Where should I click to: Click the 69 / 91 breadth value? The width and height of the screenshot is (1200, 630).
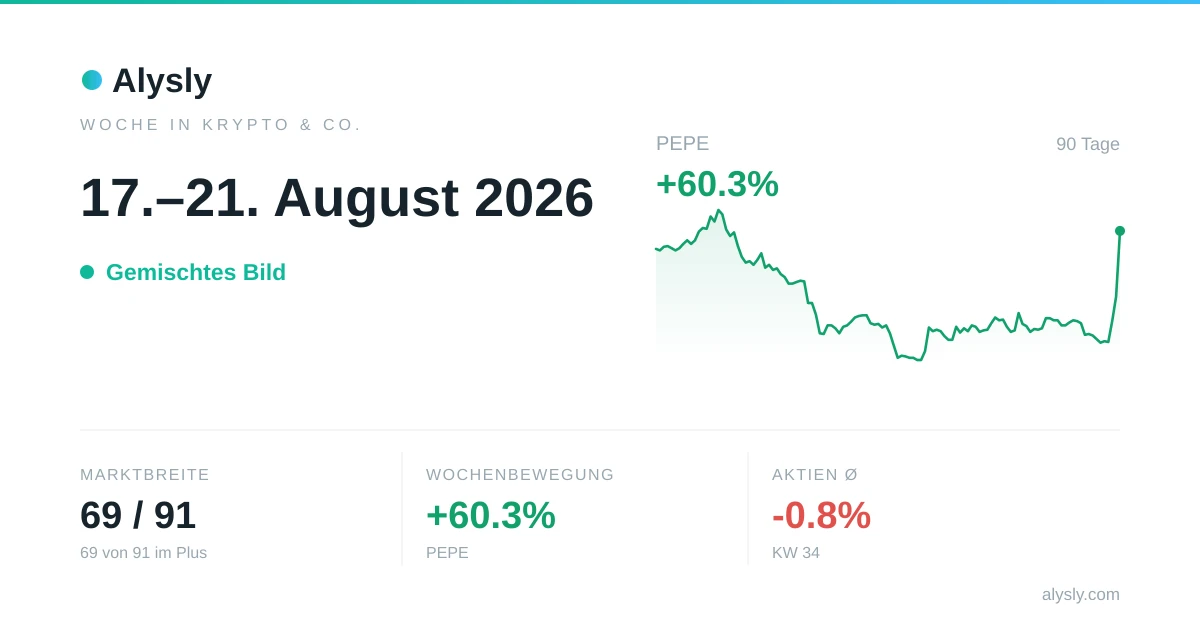click(138, 515)
